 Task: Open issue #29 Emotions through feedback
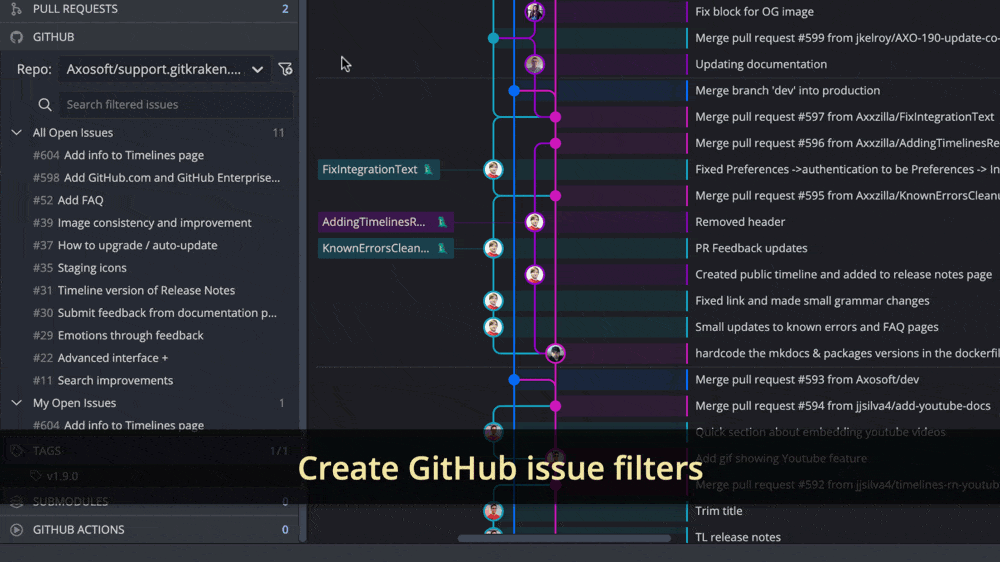(x=118, y=336)
